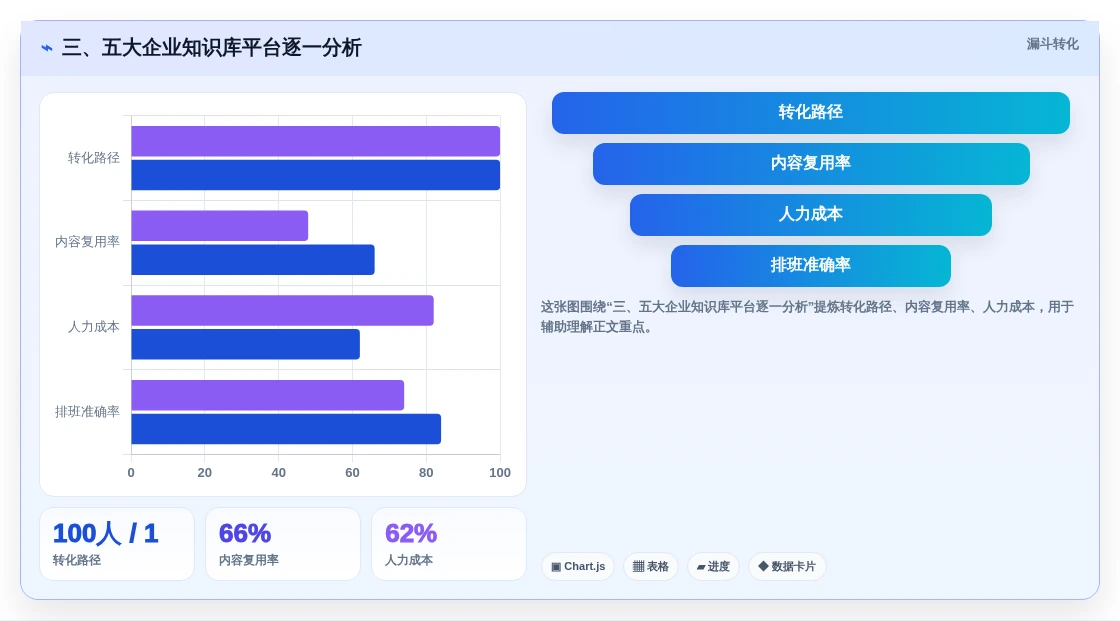
Task: Select the 排班准确率 funnel stage
Action: coord(811,266)
